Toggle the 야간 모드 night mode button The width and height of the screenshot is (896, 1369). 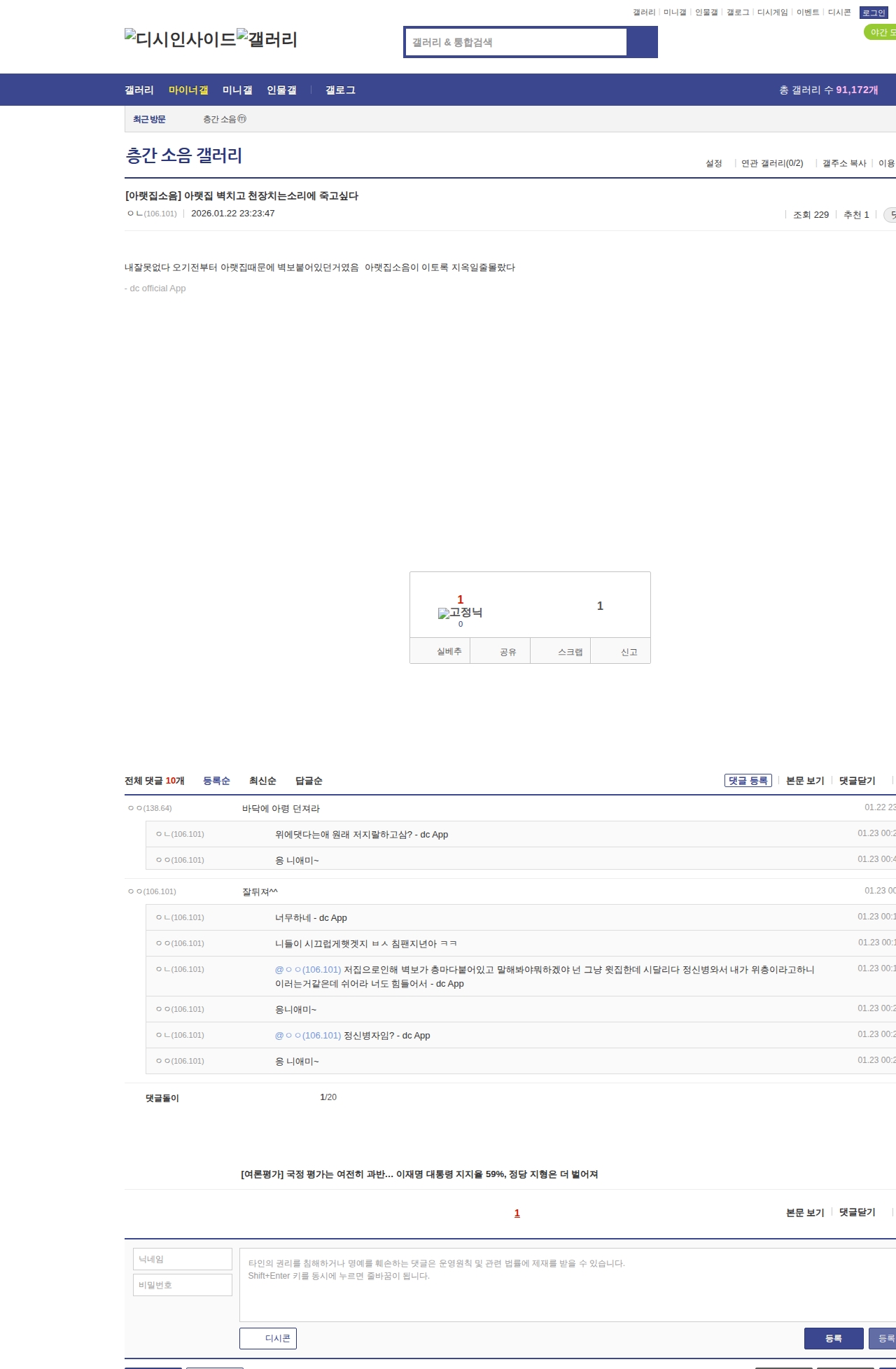881,32
